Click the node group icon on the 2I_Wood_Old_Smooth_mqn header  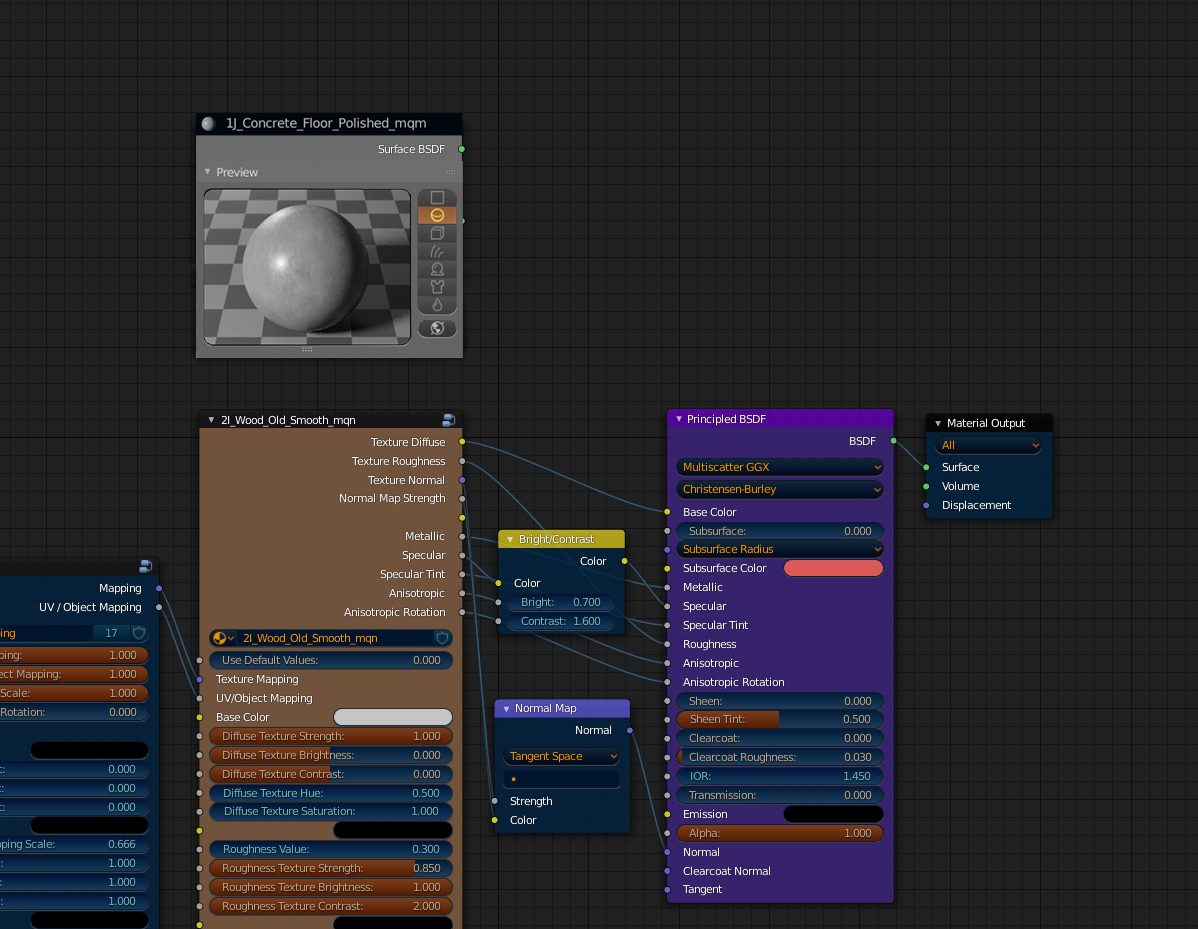(448, 420)
